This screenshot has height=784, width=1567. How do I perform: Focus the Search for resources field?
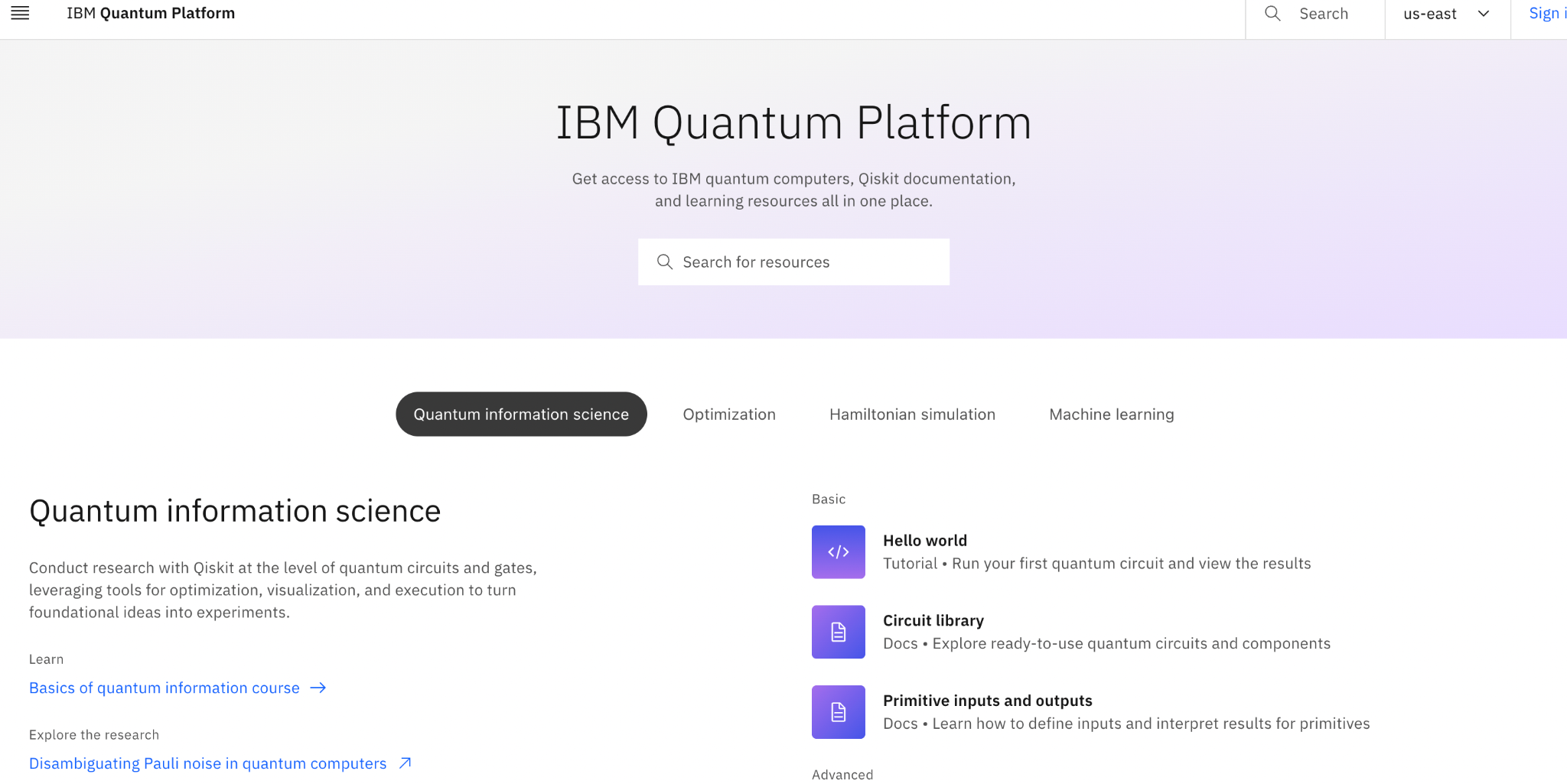[793, 262]
